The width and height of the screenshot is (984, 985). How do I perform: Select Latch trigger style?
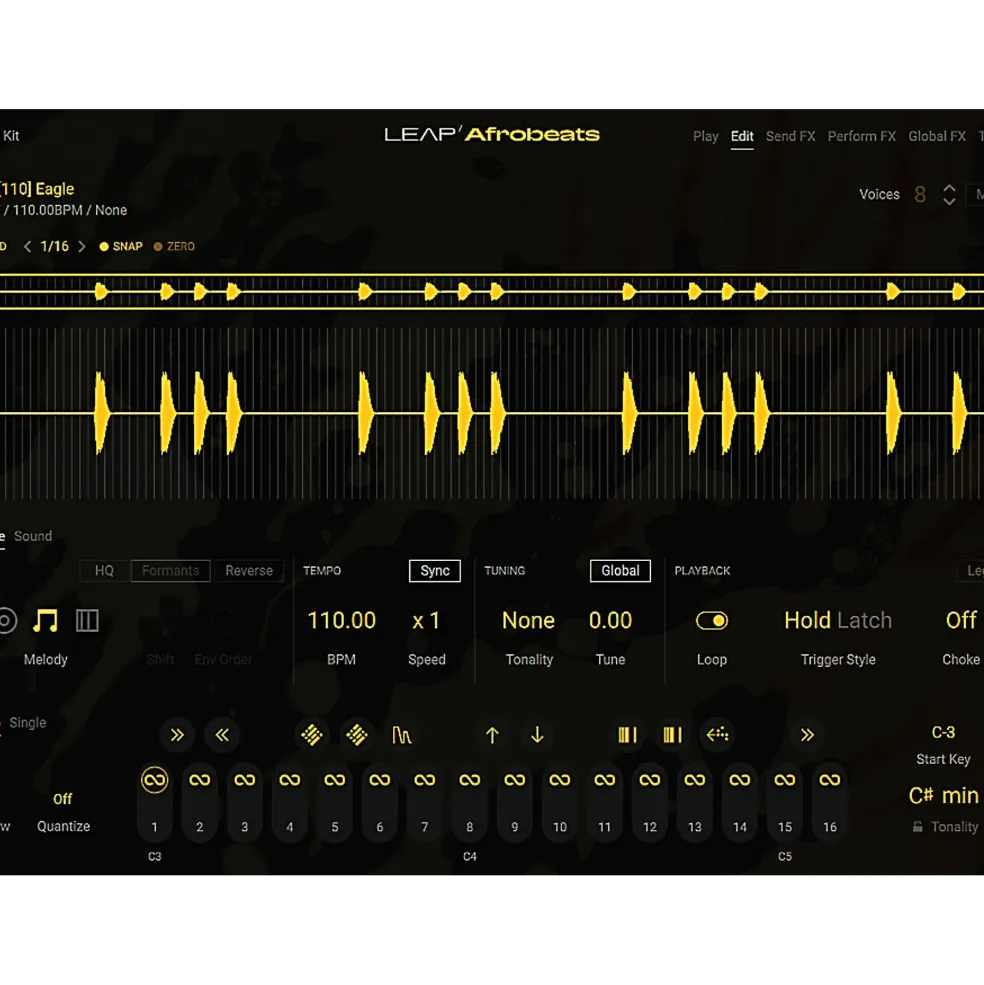865,621
